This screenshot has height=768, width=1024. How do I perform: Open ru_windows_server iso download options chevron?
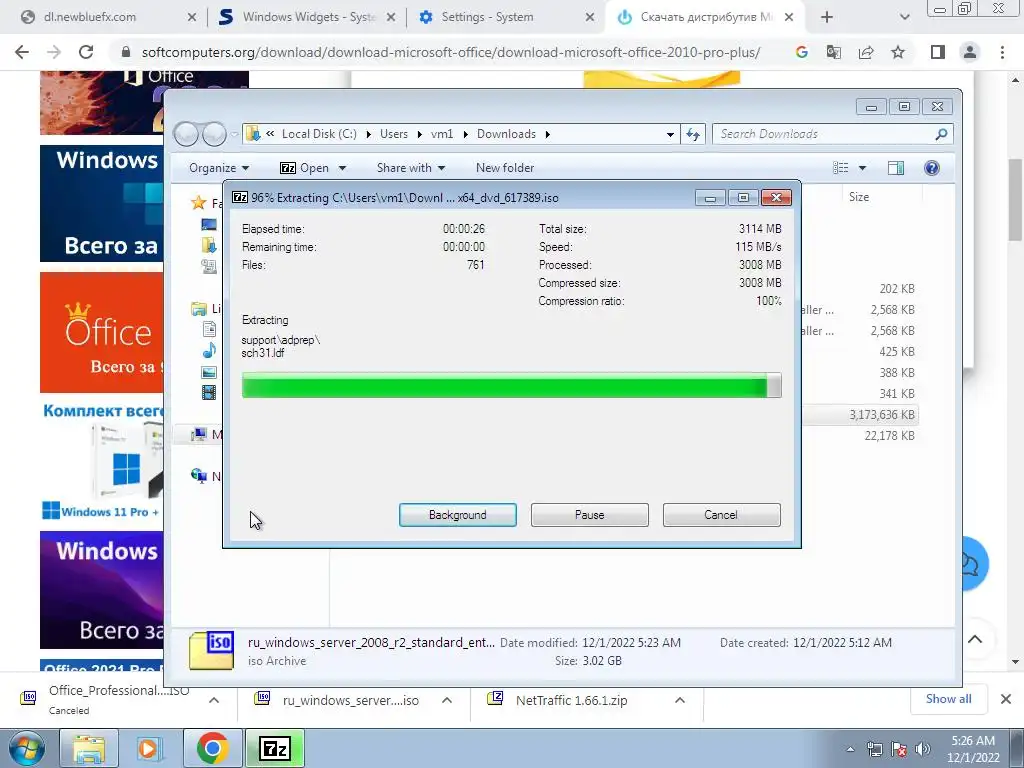pyautogui.click(x=447, y=700)
